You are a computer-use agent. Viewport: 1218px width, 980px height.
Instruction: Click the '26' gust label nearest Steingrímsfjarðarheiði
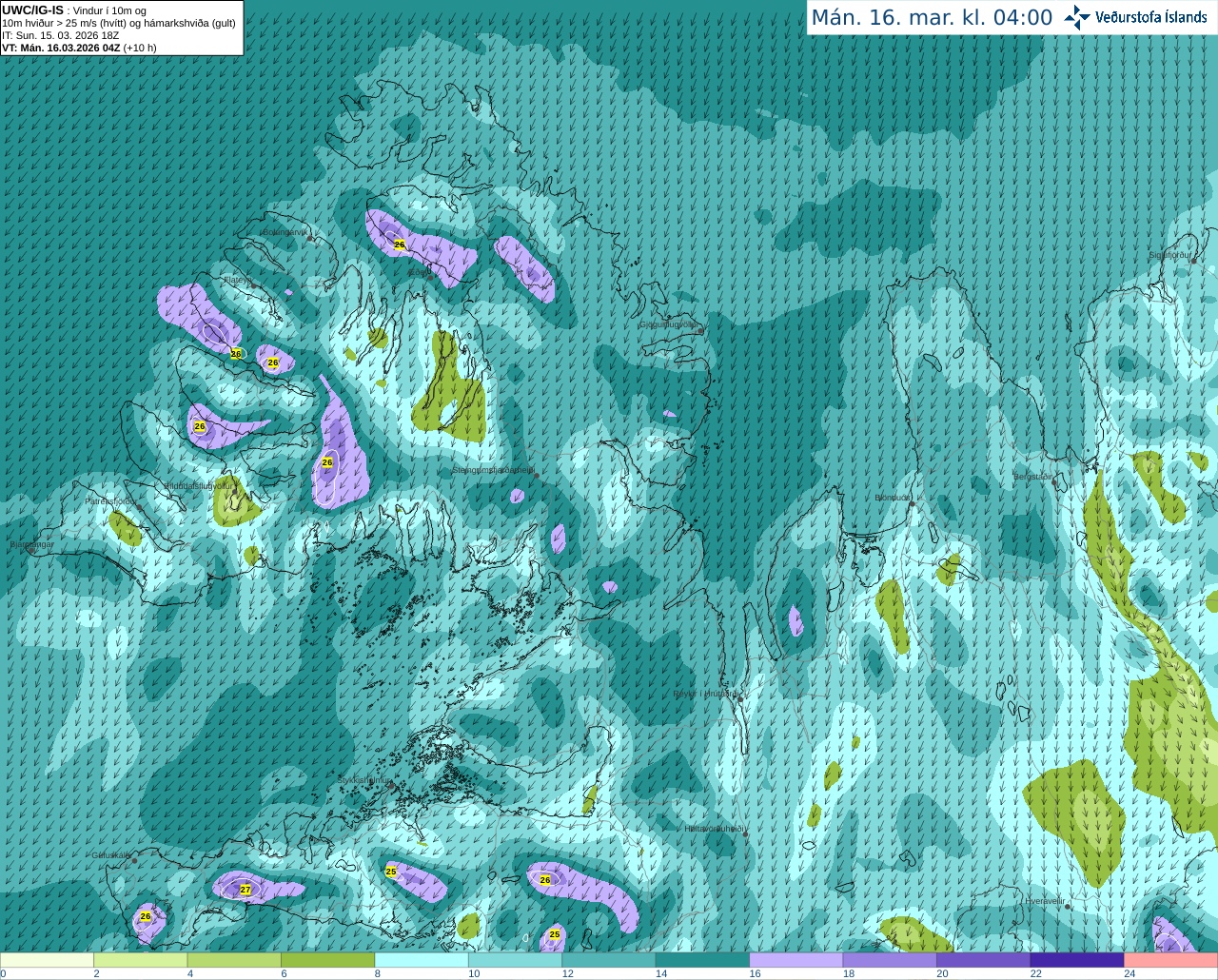click(327, 462)
